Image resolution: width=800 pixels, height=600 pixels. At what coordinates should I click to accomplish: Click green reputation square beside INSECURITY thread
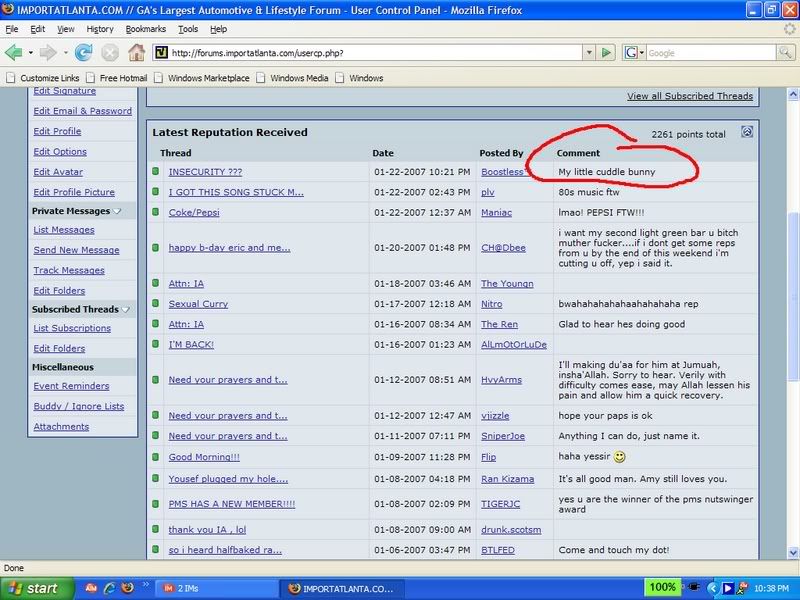coord(156,172)
